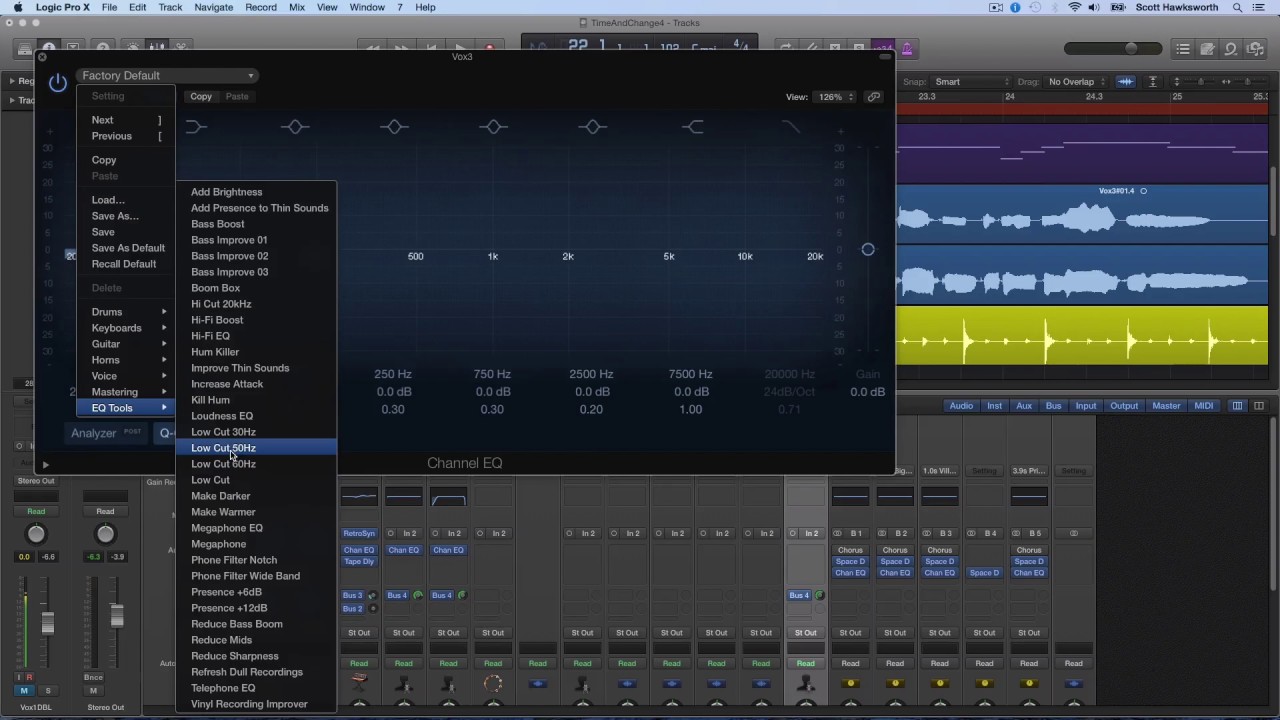Click the vertical auto zoom icon
The height and width of the screenshot is (720, 1280).
(x=1152, y=82)
